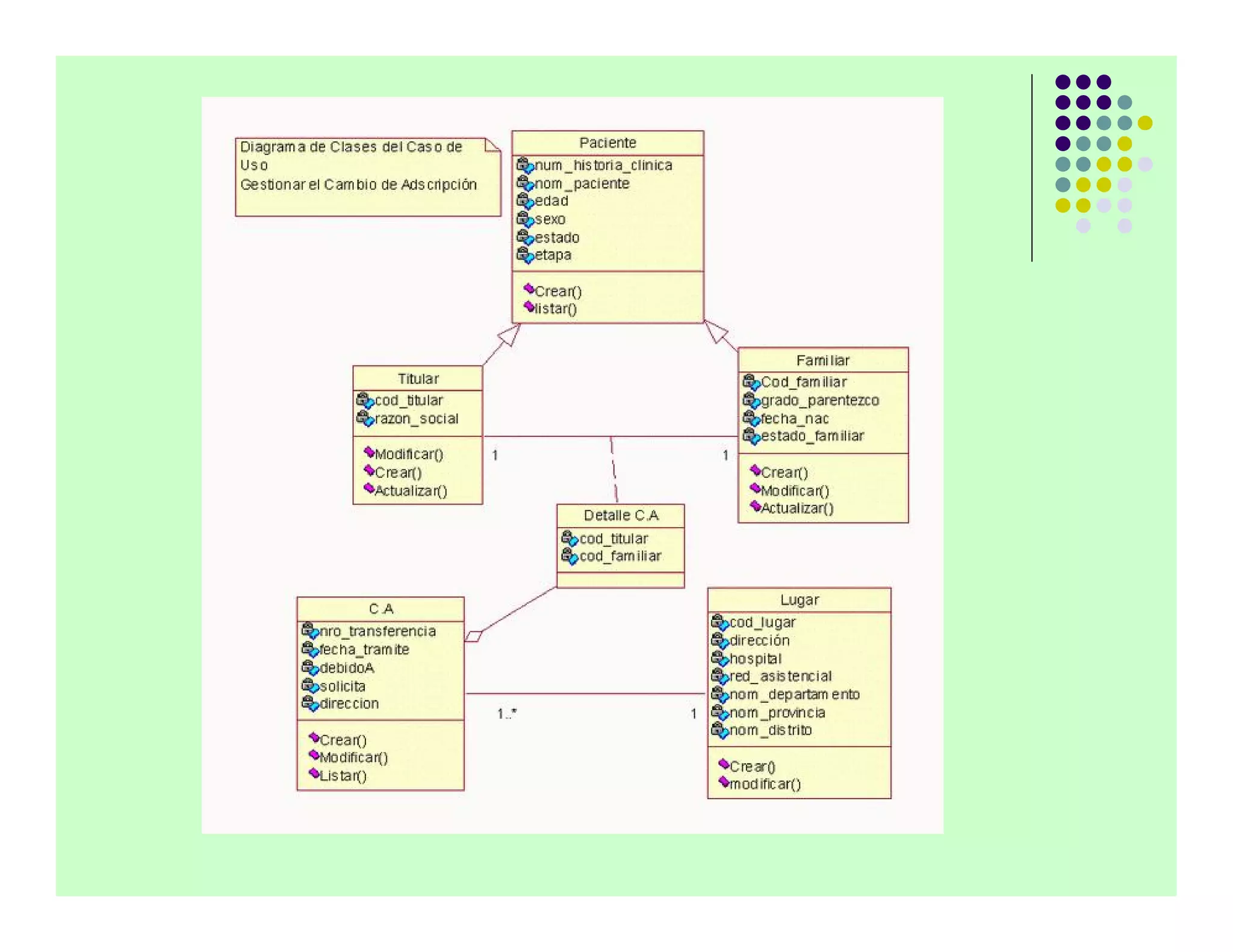1233x952 pixels.
Task: Click the lock icon beside num_historia_clinica
Action: tap(525, 165)
